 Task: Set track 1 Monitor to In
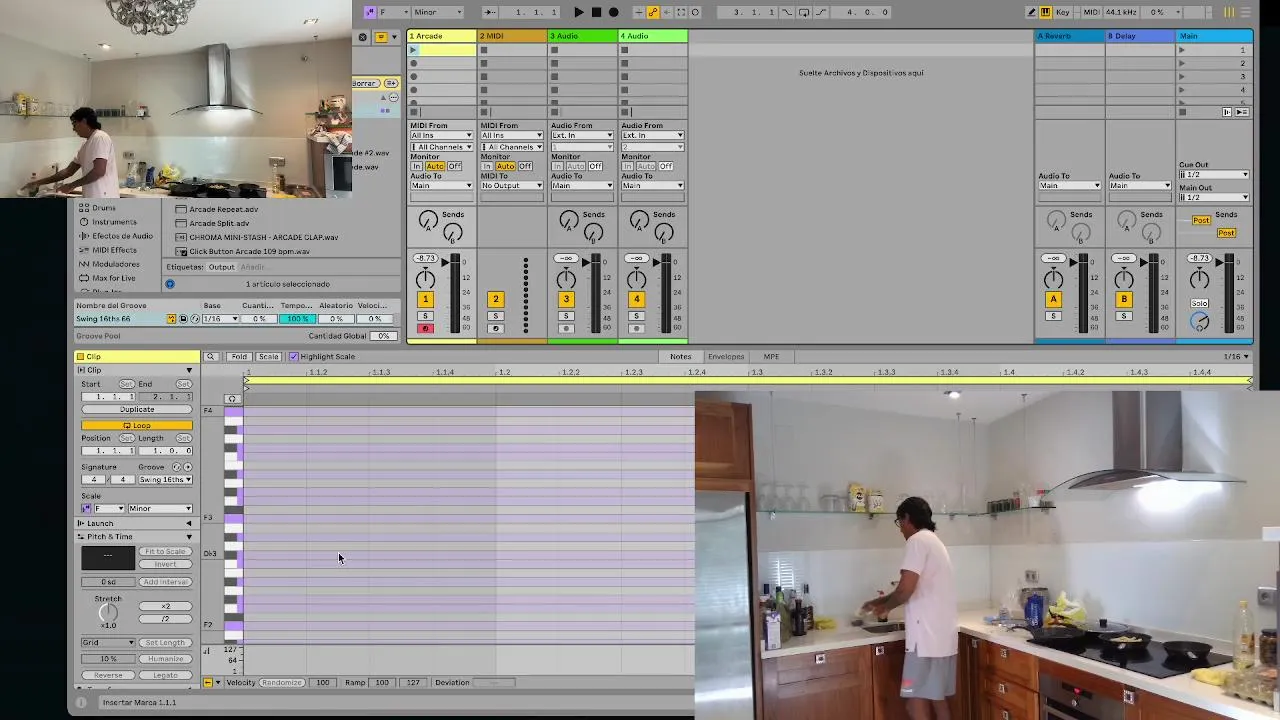[416, 166]
